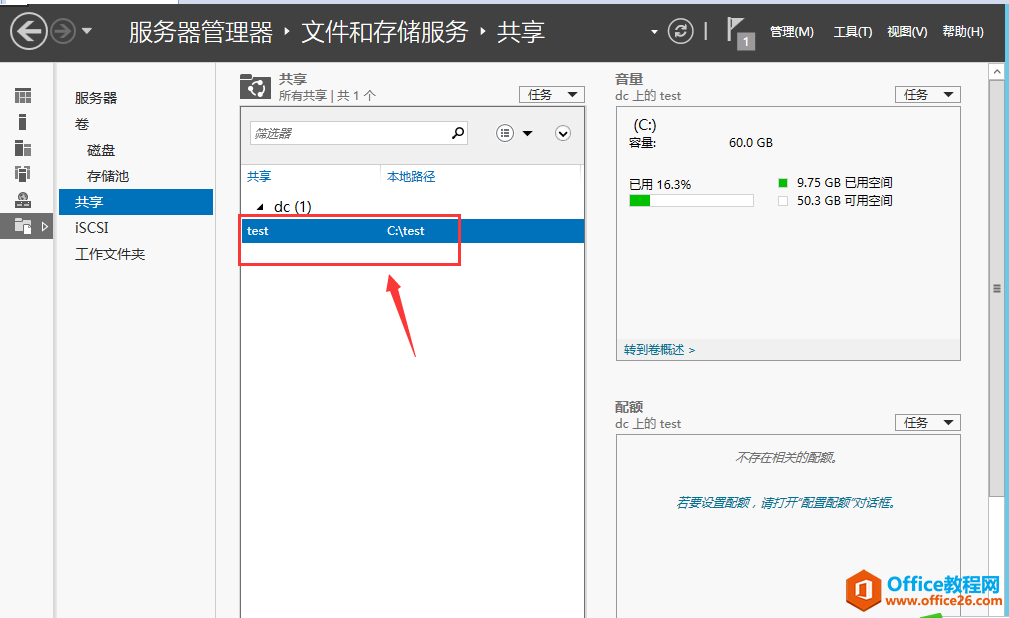Screen dimensions: 1009x618
Task: Open the all servers icon in left rail
Action: coord(23,149)
